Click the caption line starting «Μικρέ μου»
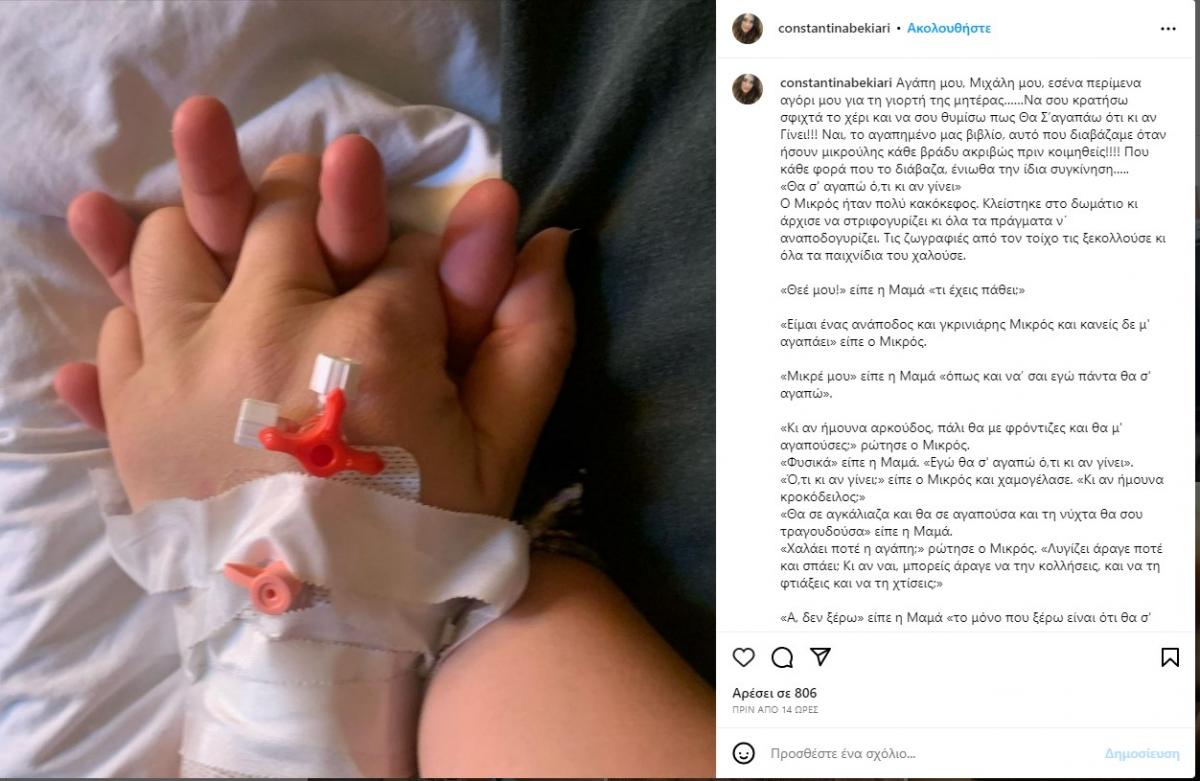 (x=959, y=385)
